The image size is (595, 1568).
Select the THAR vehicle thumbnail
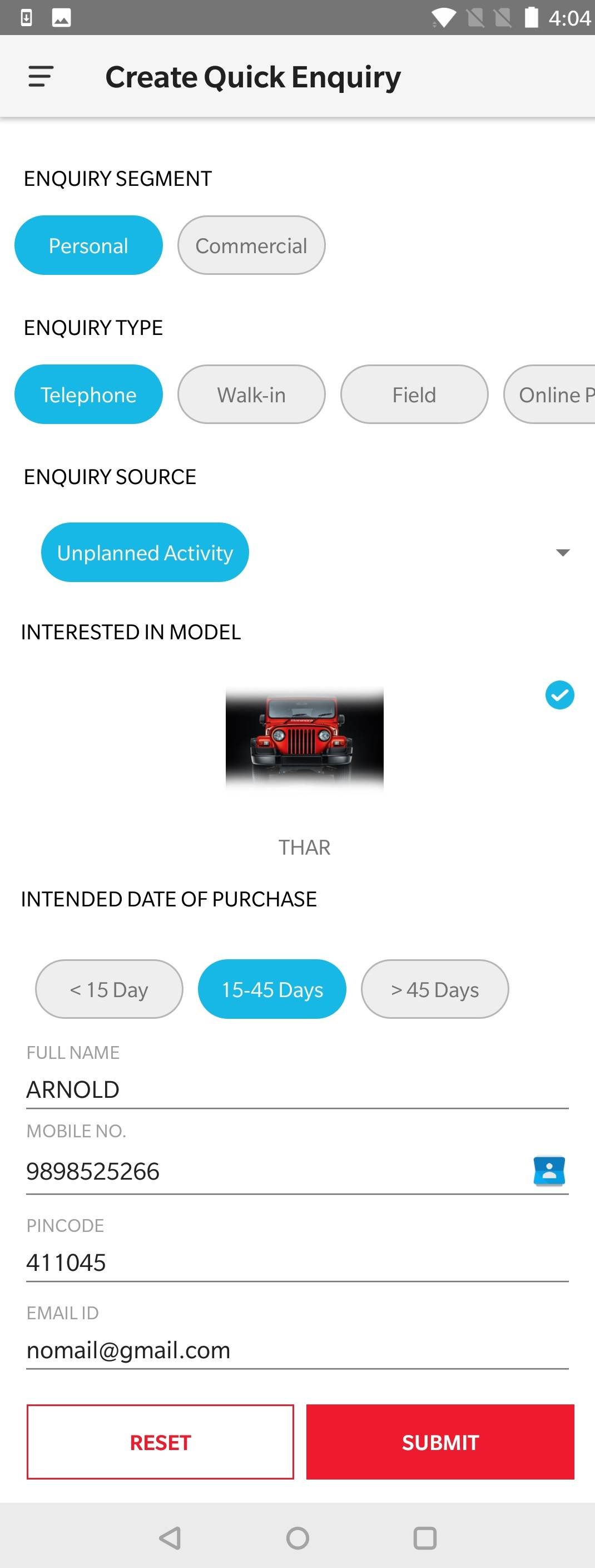point(304,738)
